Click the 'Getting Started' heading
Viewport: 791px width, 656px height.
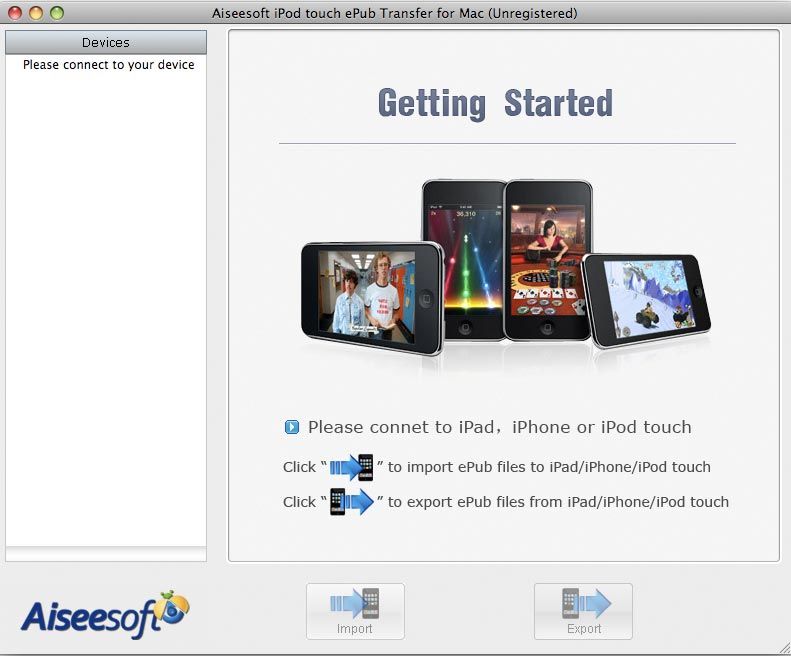pos(495,103)
